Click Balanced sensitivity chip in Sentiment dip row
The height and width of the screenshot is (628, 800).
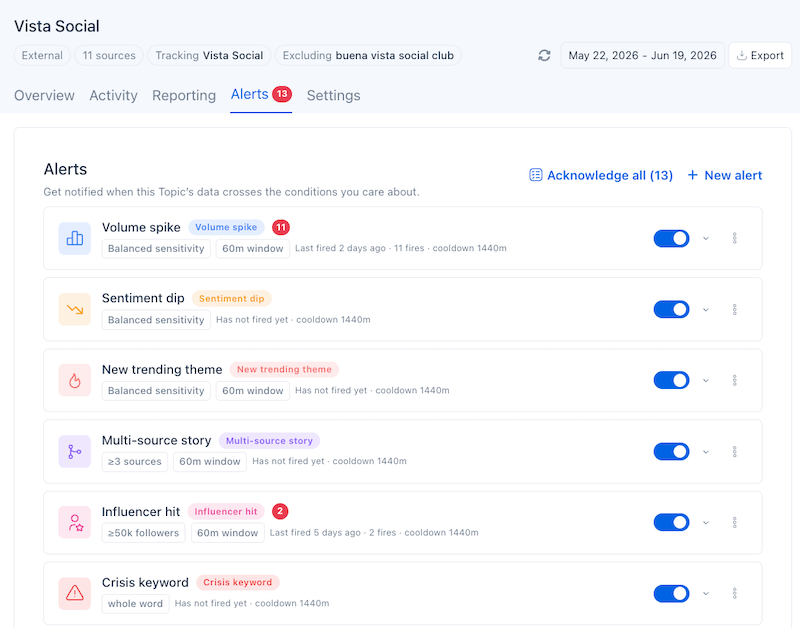[x=156, y=320]
